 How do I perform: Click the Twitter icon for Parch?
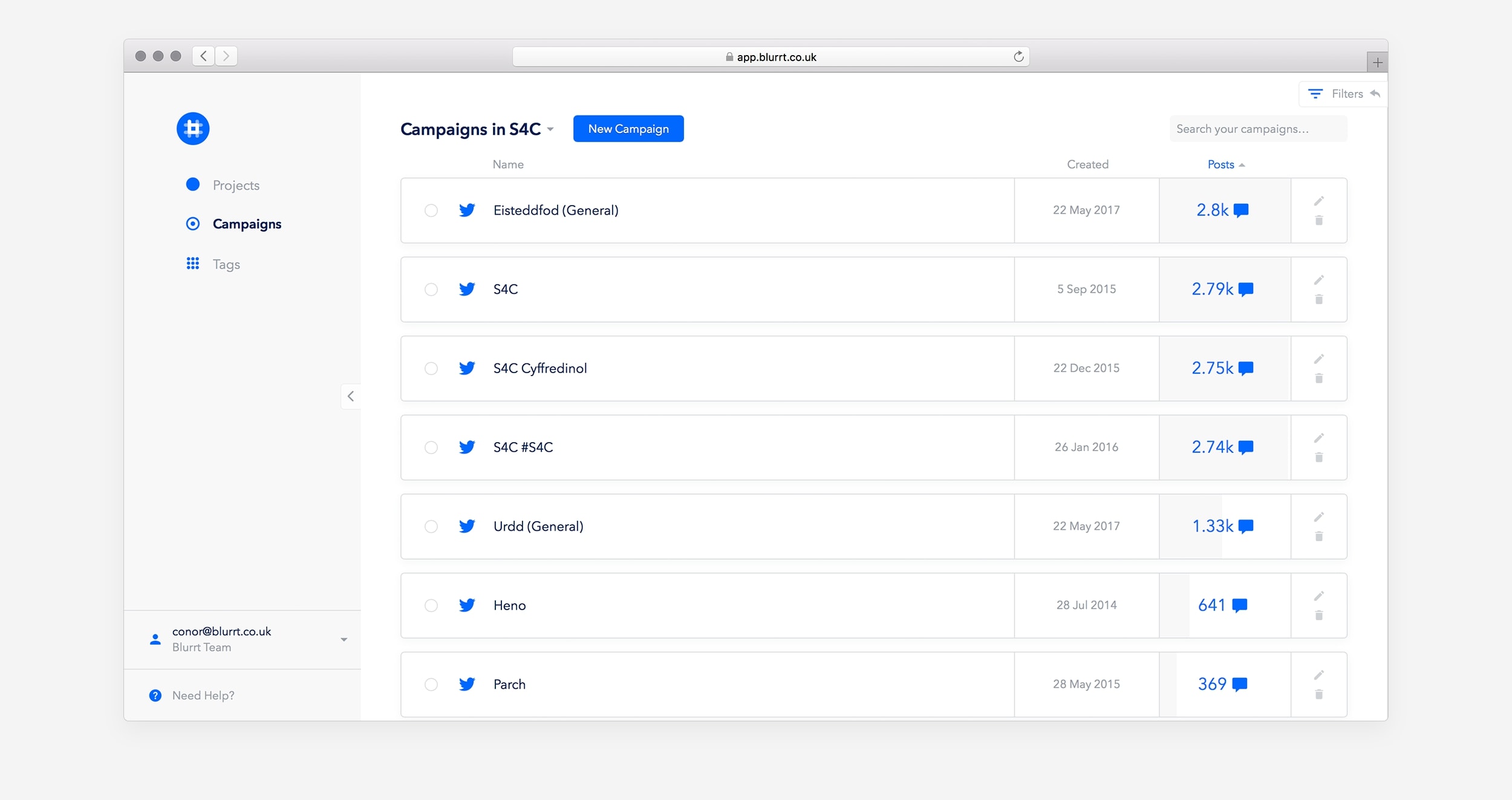coord(467,684)
